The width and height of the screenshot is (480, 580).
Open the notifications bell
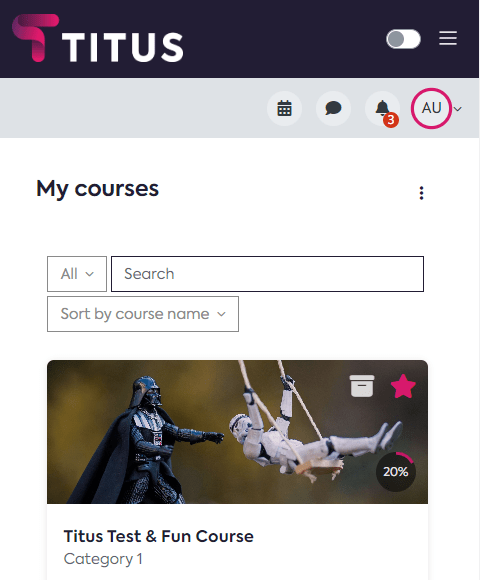coord(382,108)
